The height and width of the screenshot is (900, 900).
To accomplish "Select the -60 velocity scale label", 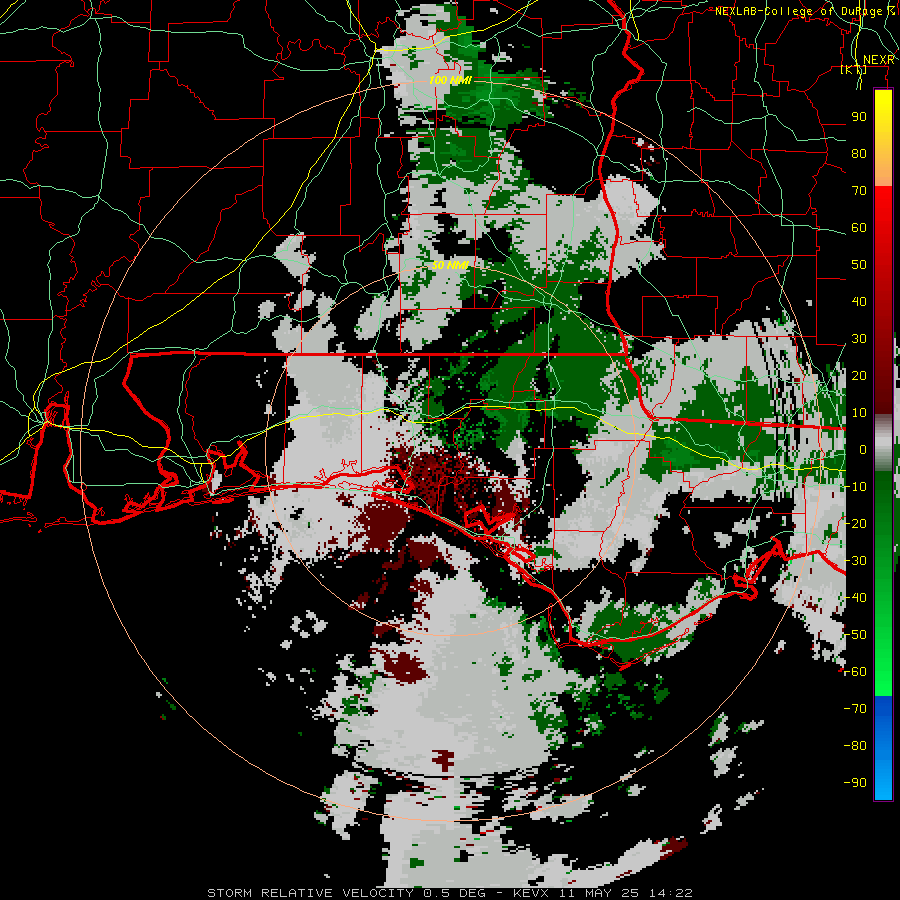I will 855,672.
